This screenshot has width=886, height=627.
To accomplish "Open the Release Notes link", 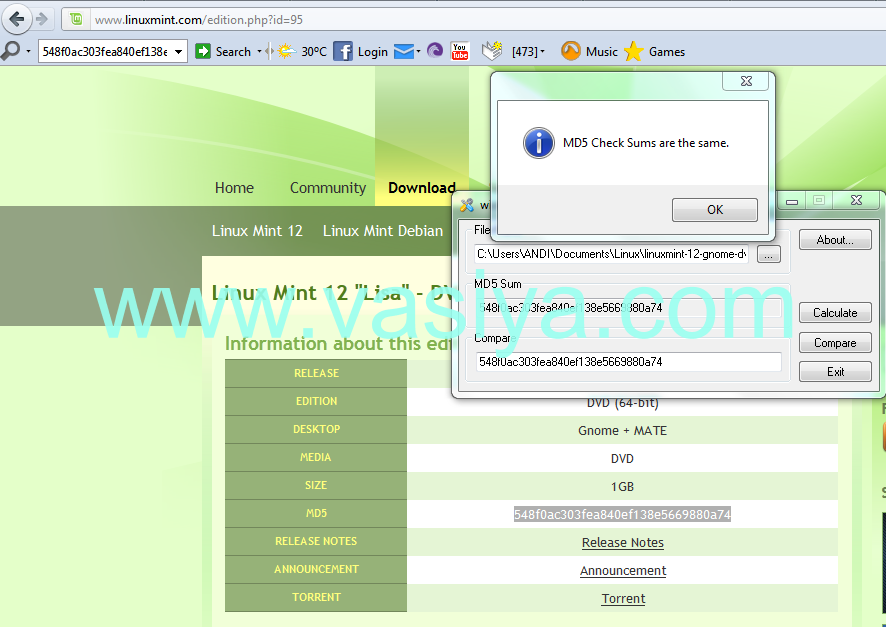I will (623, 542).
